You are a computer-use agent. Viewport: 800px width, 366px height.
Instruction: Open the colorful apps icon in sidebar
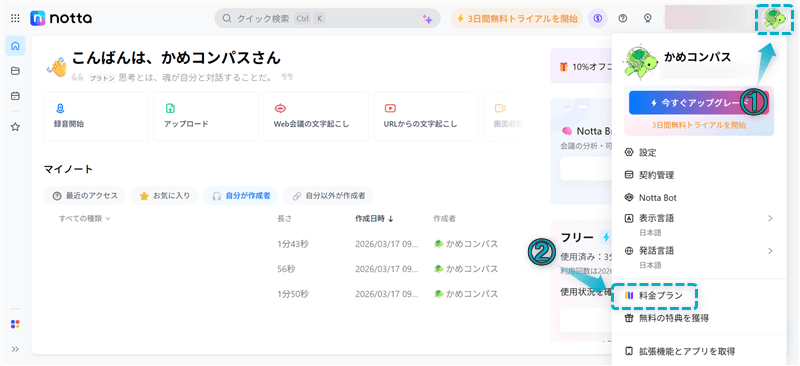tap(15, 324)
